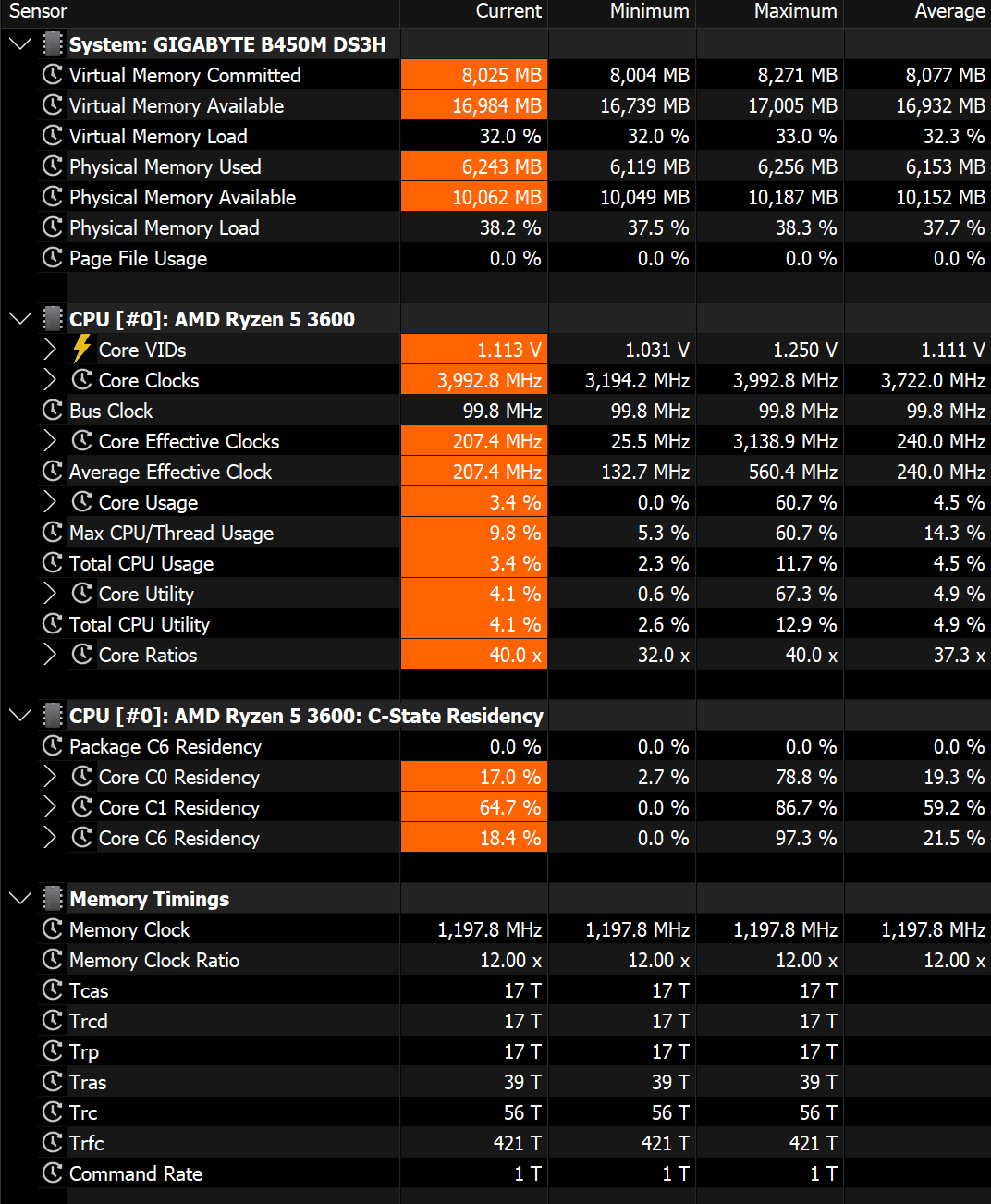
Task: Click the clock icon next to Bus Clock
Action: click(53, 411)
